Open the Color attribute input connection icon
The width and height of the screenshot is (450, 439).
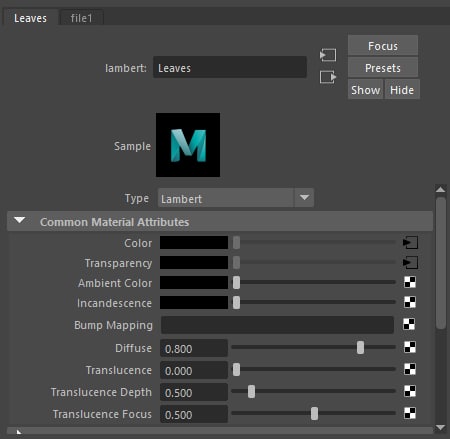tap(410, 242)
